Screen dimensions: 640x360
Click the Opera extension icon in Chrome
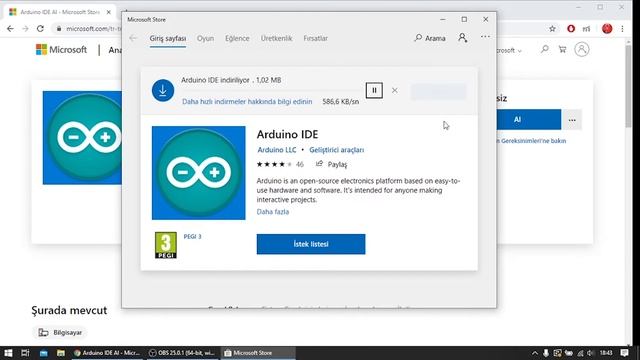pos(571,29)
